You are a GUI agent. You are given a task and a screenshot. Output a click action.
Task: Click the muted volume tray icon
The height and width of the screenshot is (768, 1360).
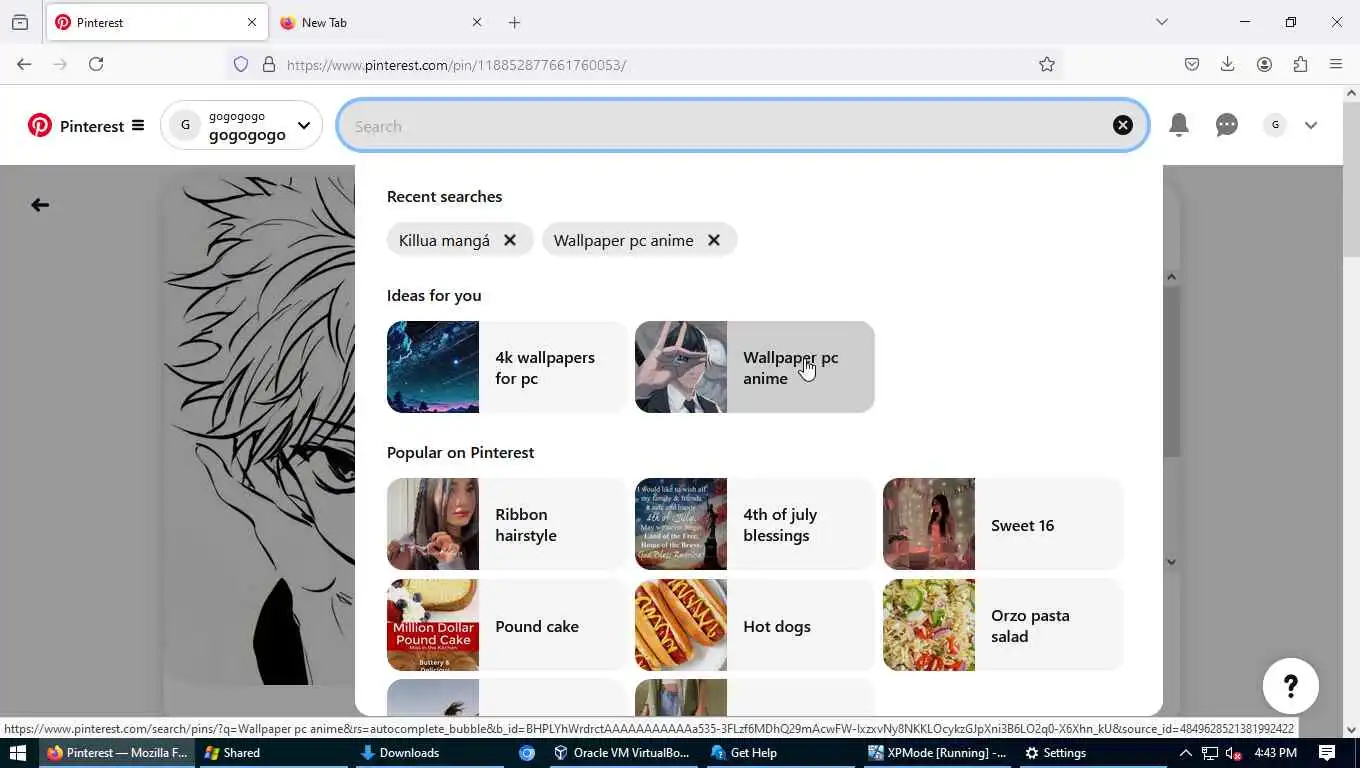click(x=1235, y=753)
